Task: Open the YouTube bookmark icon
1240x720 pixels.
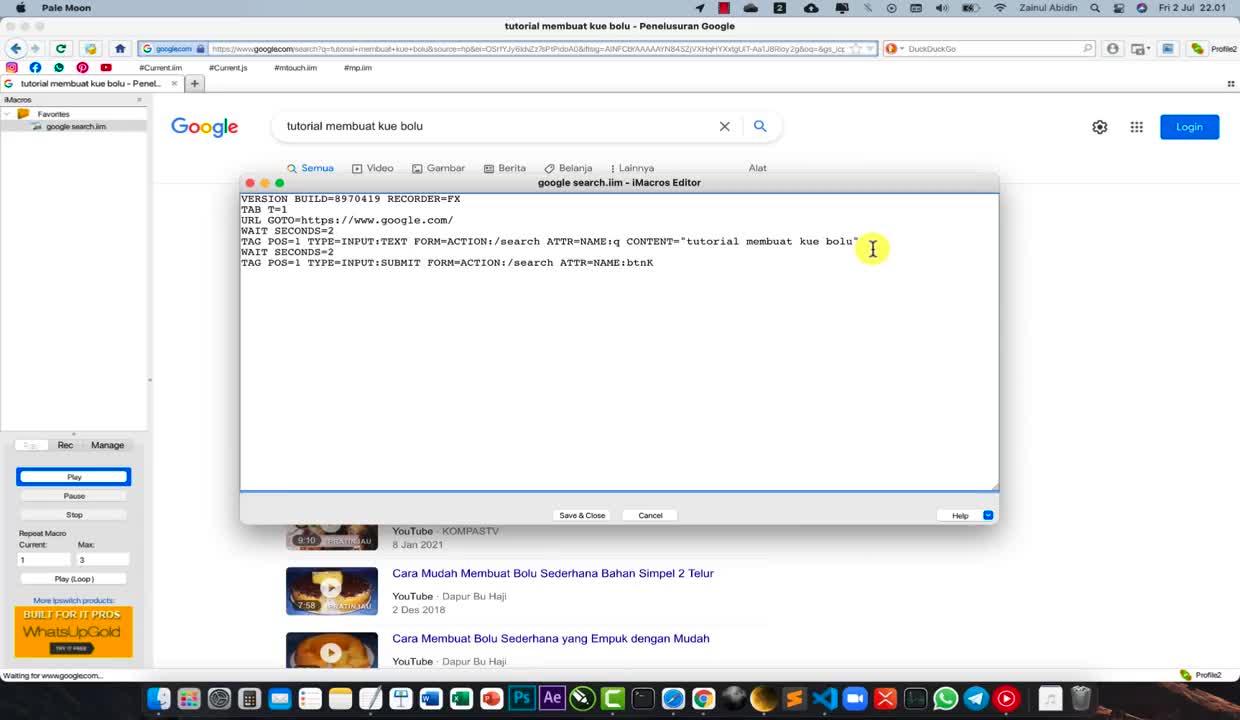Action: click(106, 68)
